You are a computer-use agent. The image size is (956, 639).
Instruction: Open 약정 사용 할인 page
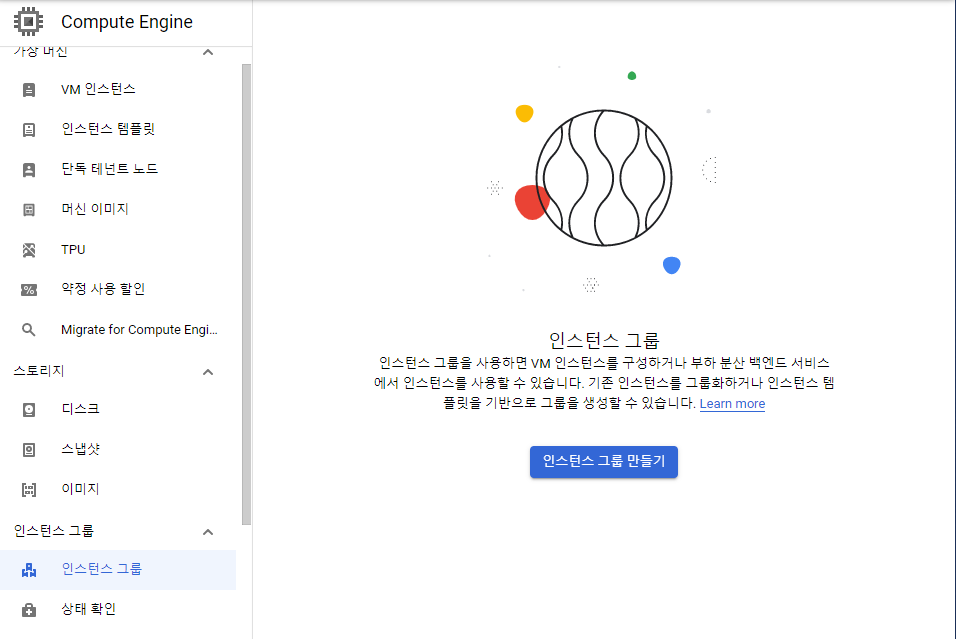click(x=118, y=290)
